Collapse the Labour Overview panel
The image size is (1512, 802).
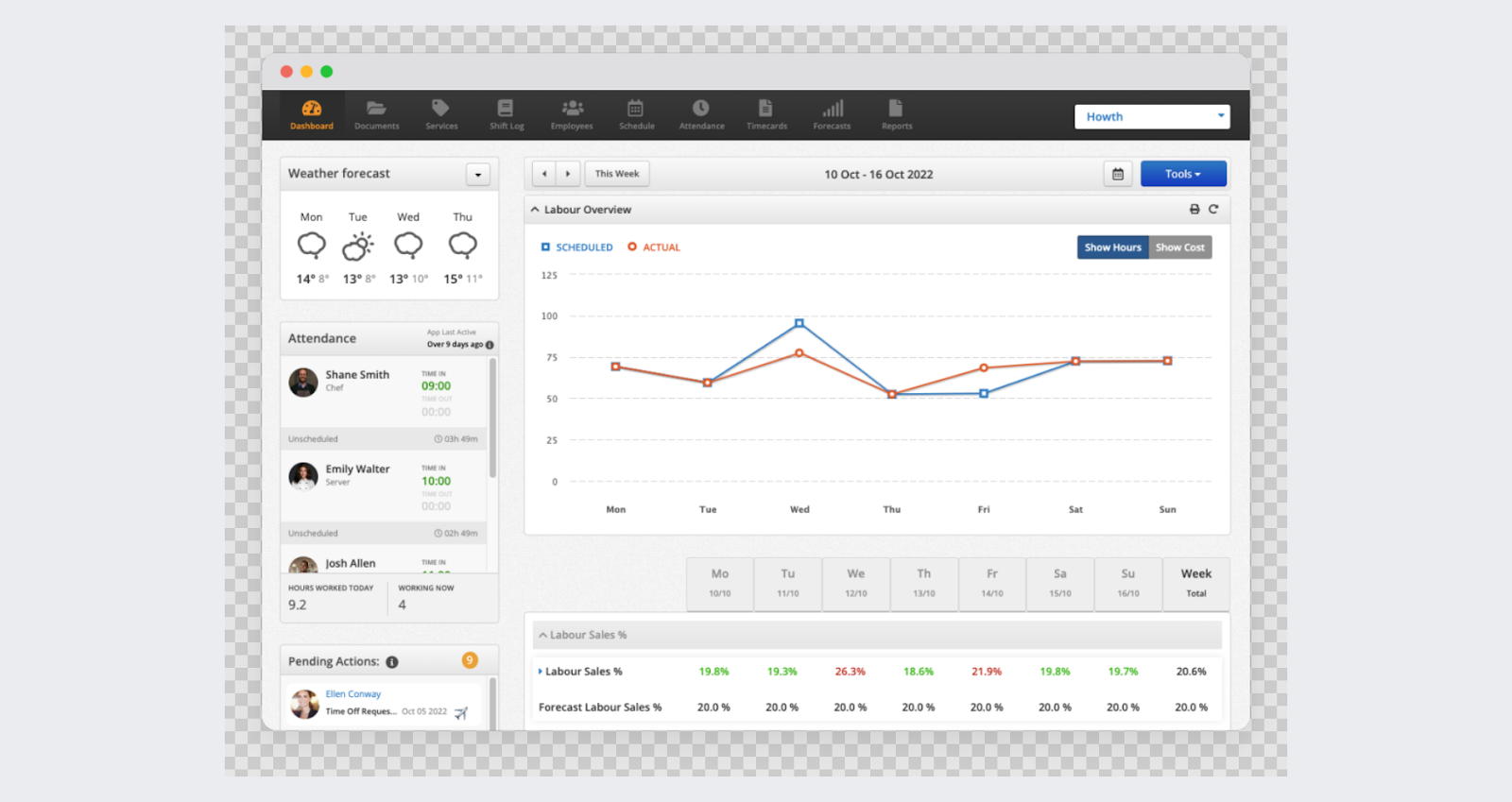pyautogui.click(x=535, y=210)
